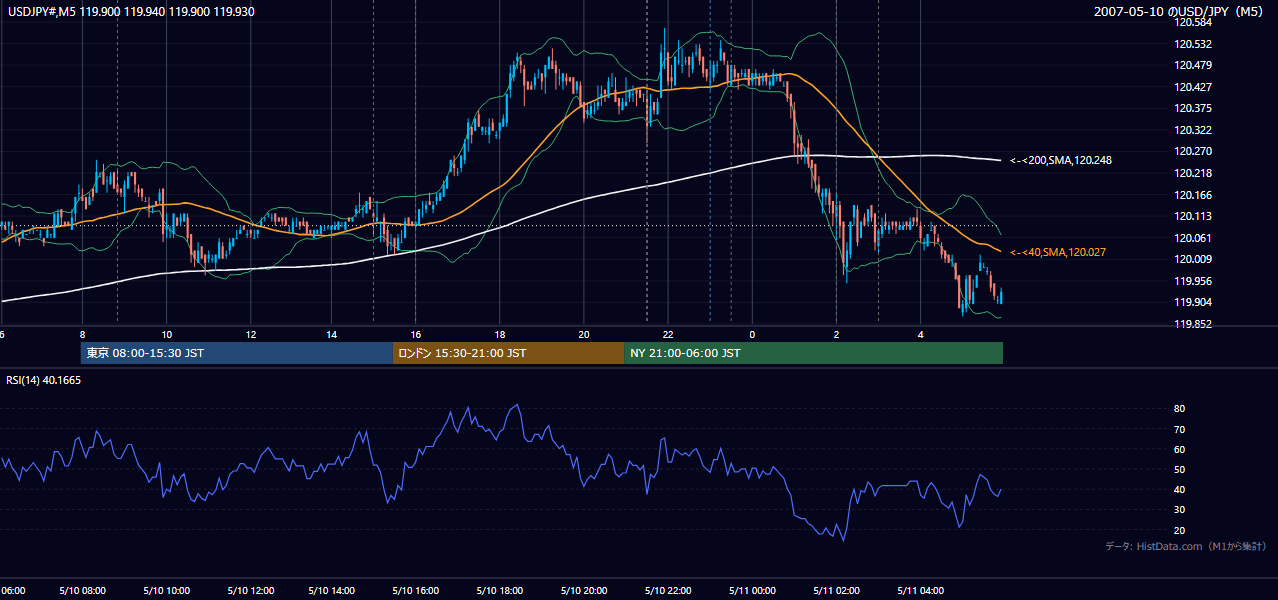Viewport: 1278px width, 600px height.
Task: Select the 東京 08:00-15:30 JST session bar
Action: [236, 353]
